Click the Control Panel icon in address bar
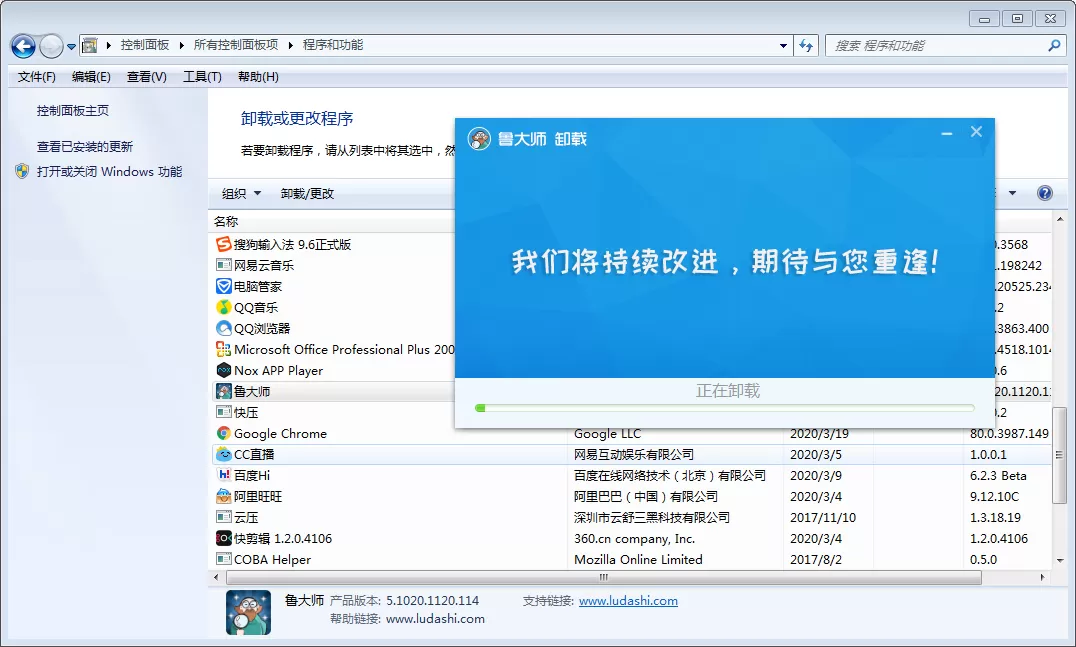Screen dimensions: 1076x647 (89, 45)
